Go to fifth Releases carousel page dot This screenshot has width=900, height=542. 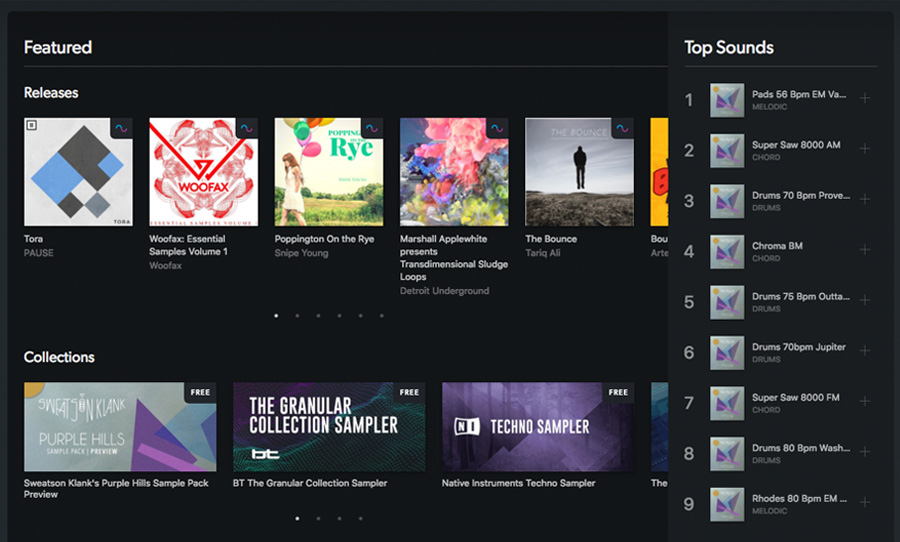tap(360, 316)
